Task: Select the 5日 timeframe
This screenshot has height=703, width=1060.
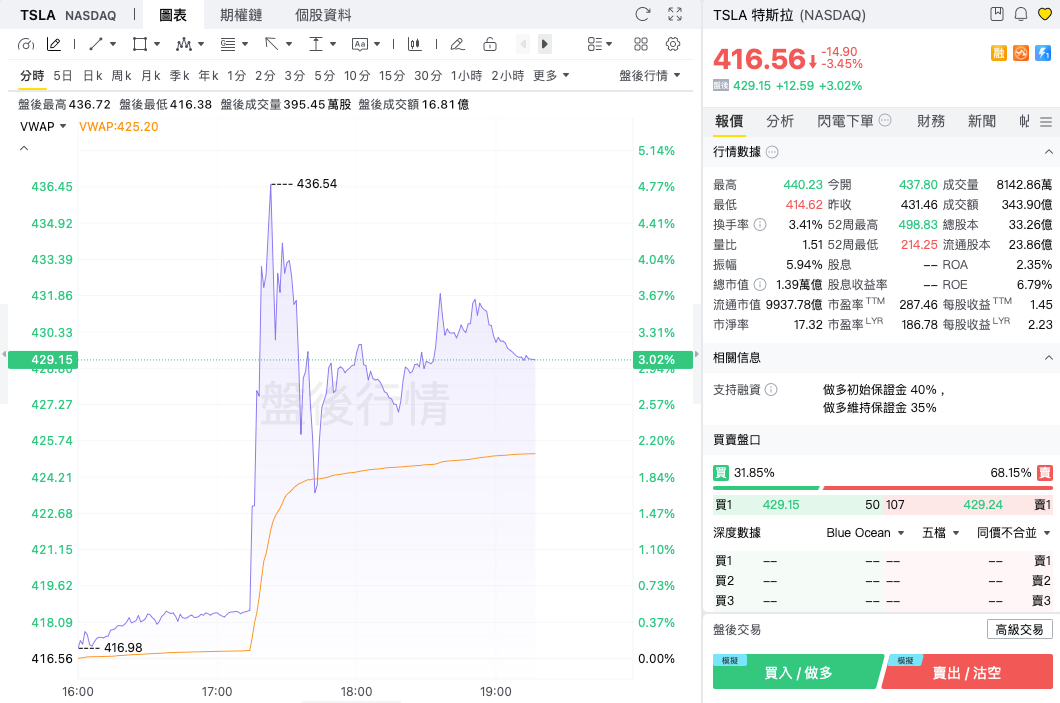Action: 62,76
